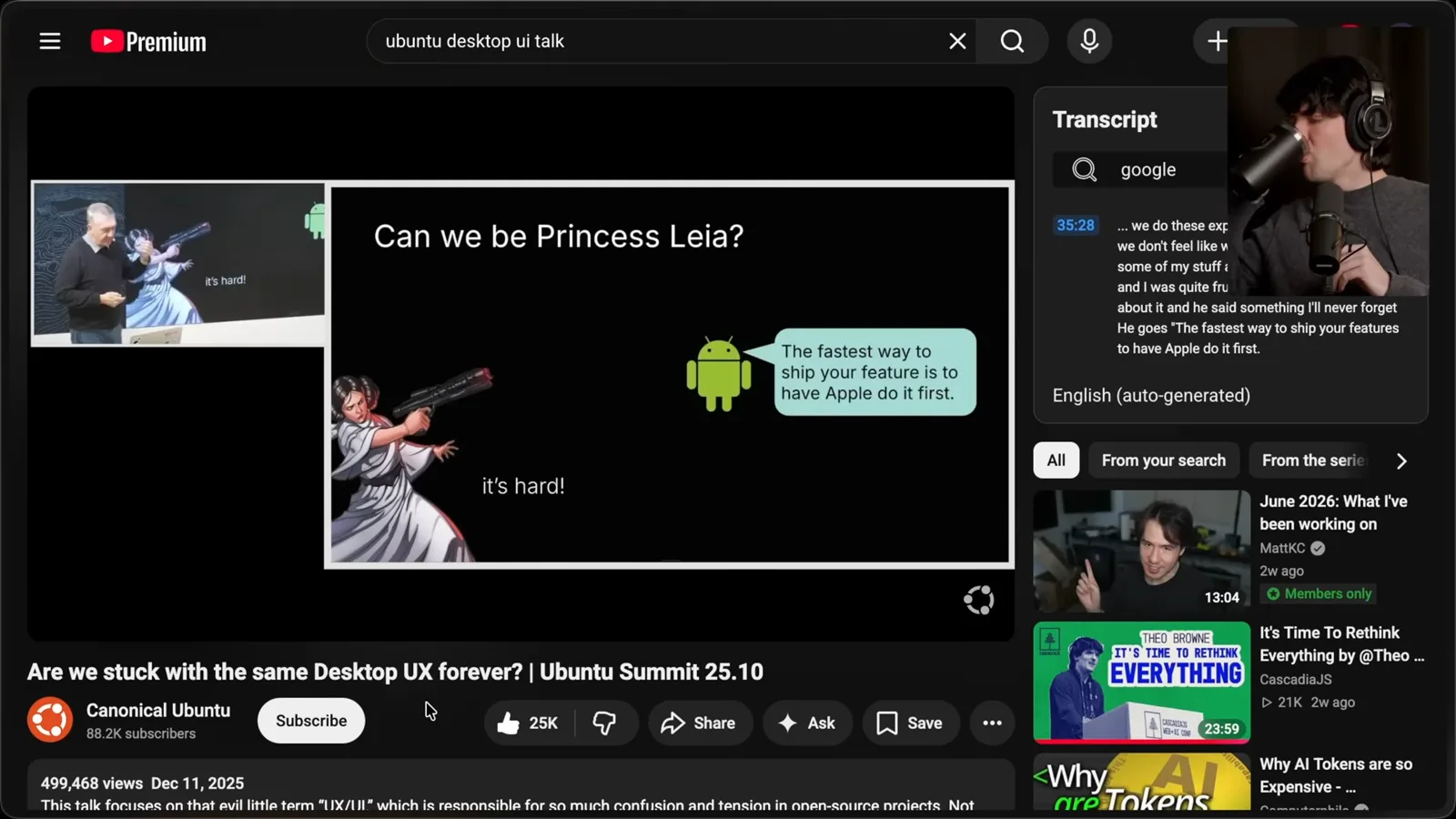Screen dimensions: 1456x819
Task: Start voice search with microphone
Action: [1089, 41]
